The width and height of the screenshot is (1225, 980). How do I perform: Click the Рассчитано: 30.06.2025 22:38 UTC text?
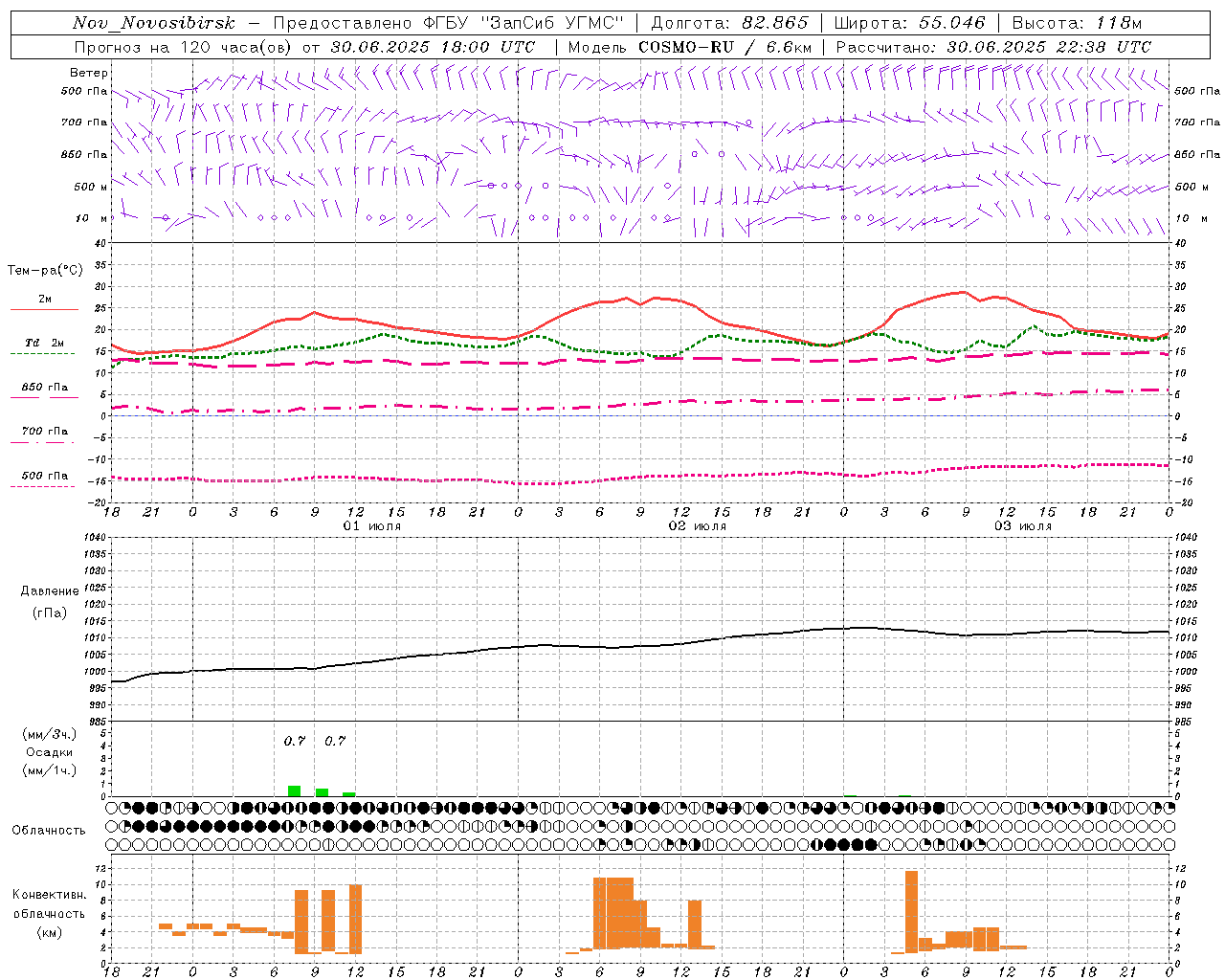993,47
